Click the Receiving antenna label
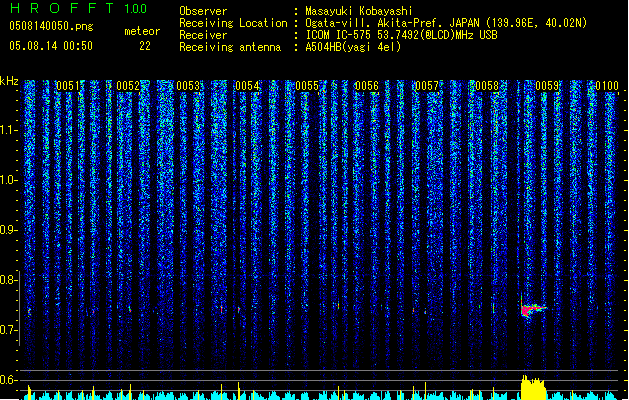Image resolution: width=629 pixels, height=400 pixels. [x=230, y=47]
